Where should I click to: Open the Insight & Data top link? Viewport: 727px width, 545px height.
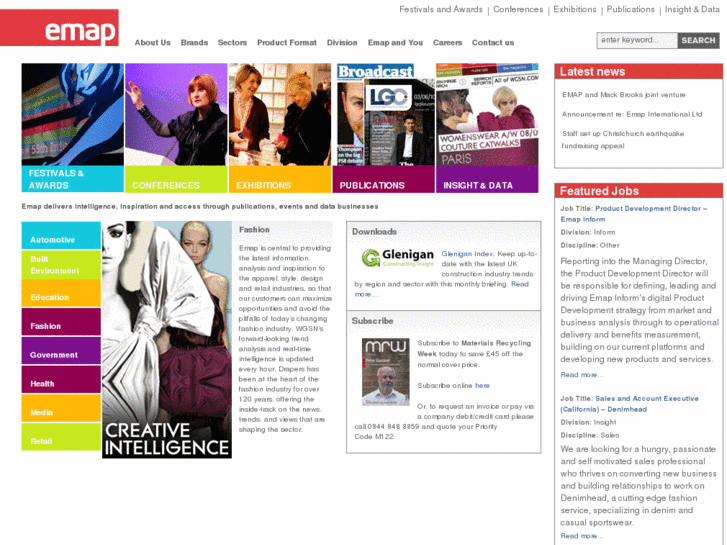click(x=692, y=9)
